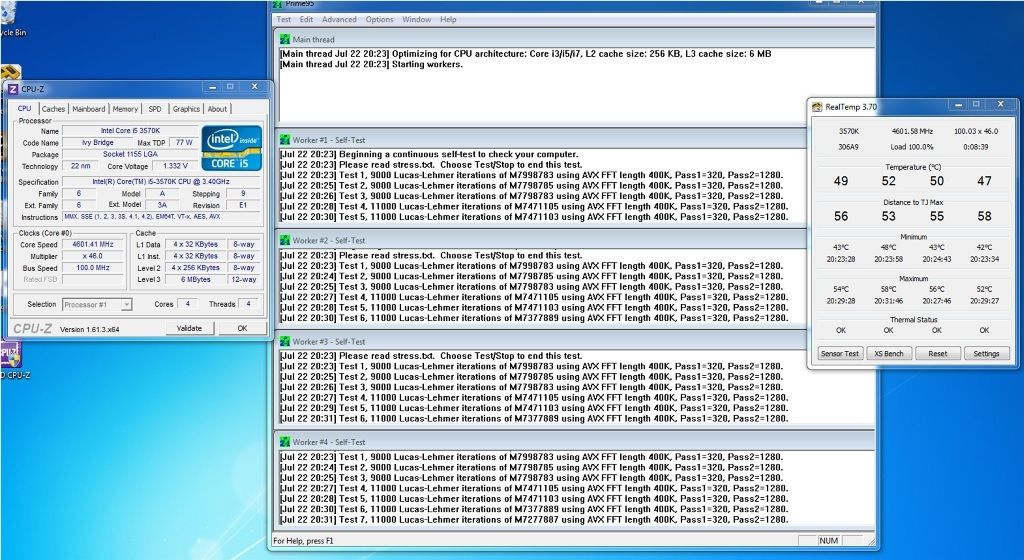Click the minimum temperature 48°C in RealTemp
Screen dimensions: 1024x560
889,247
